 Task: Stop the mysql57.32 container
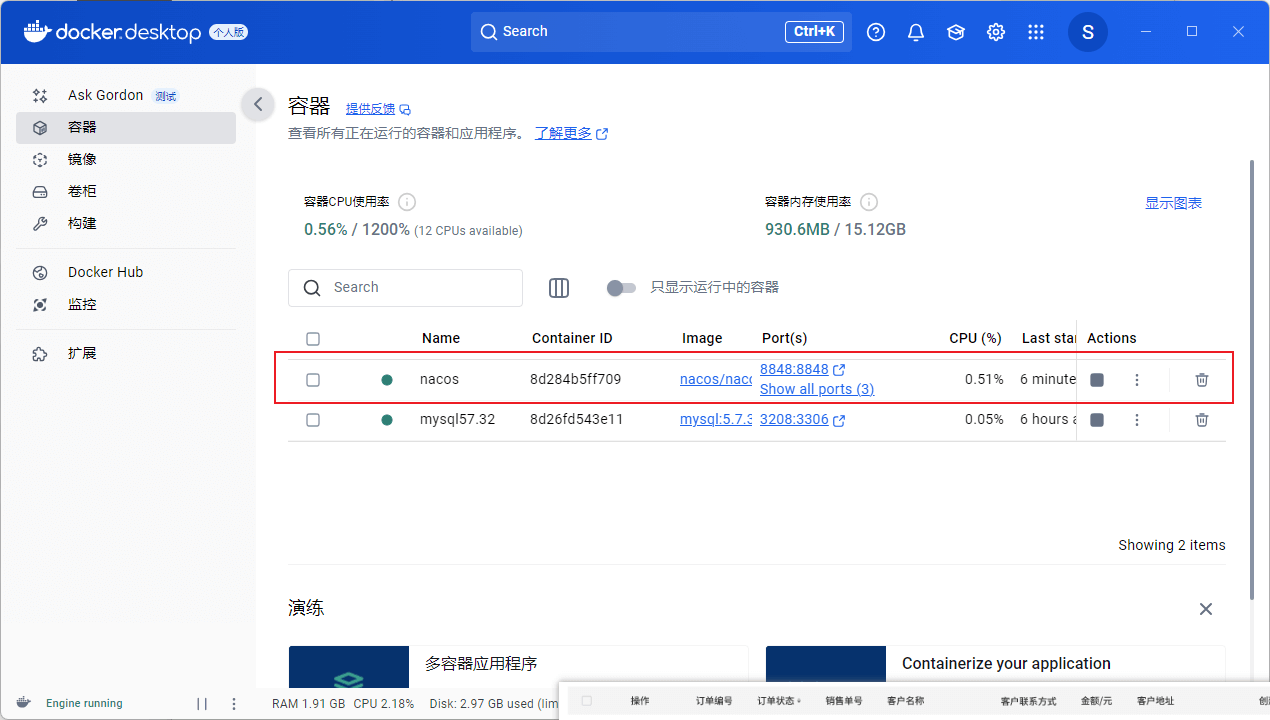click(1097, 420)
